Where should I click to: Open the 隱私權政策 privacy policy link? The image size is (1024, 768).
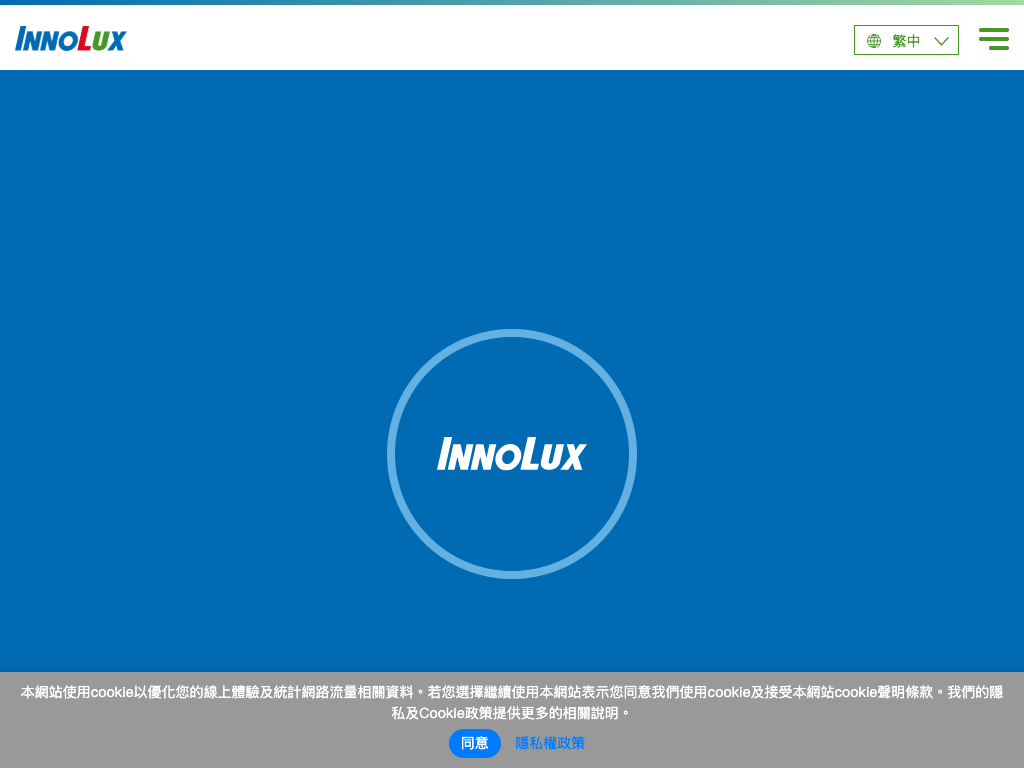550,743
